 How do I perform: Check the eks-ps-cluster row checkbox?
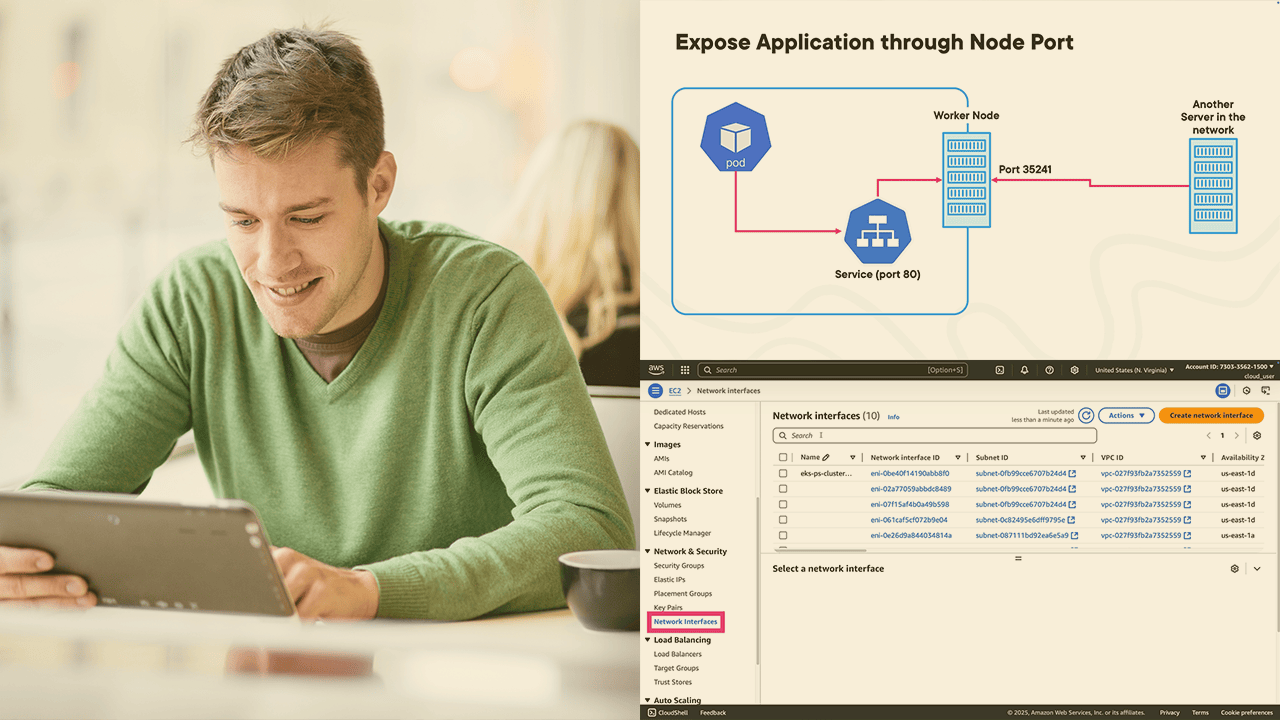783,474
